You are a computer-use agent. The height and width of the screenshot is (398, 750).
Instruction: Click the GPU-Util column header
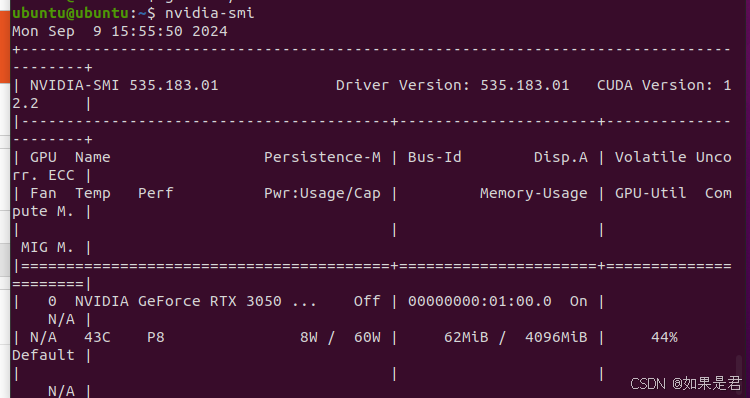pos(651,193)
